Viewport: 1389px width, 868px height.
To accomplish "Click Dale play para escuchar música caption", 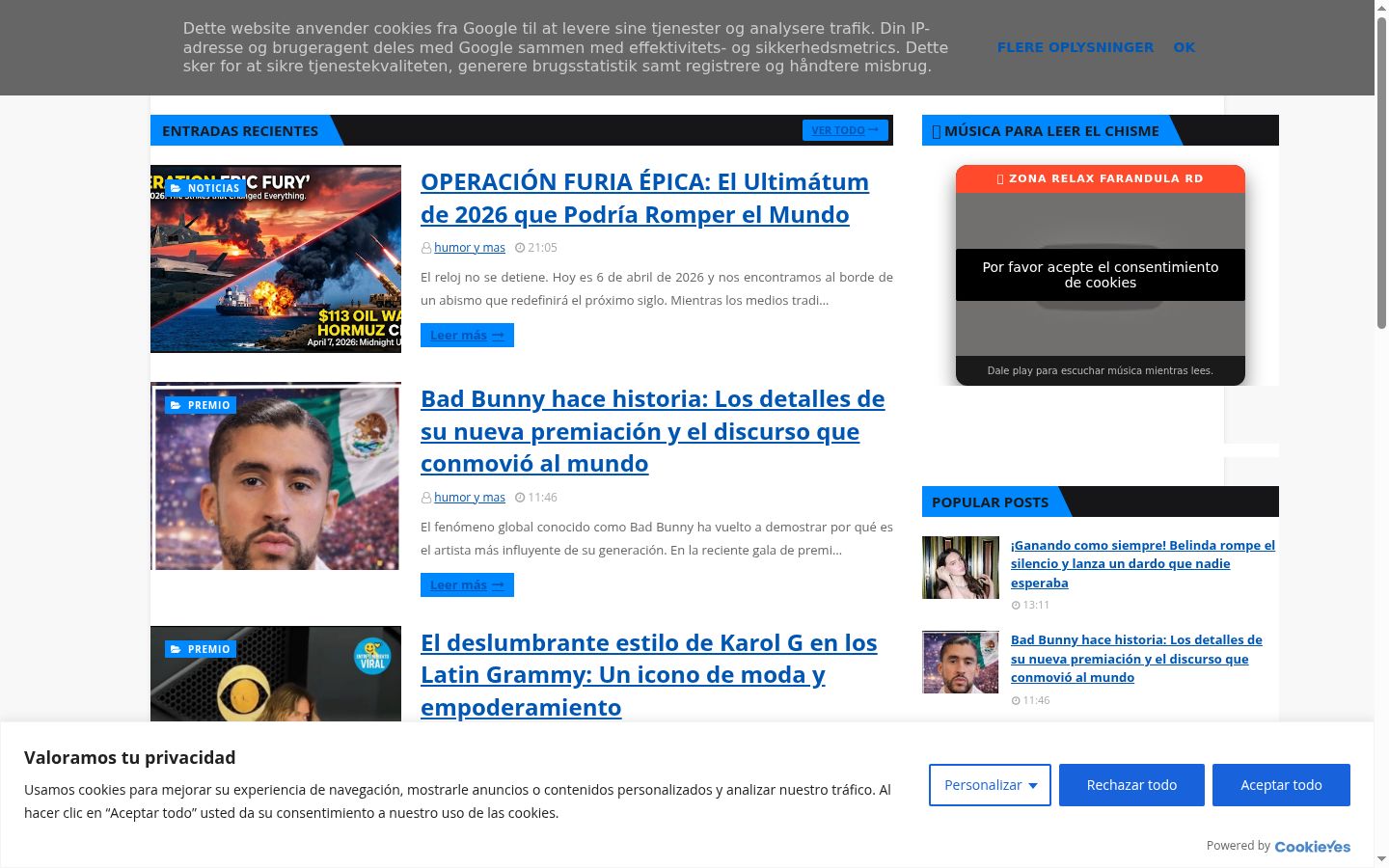I will 1101,370.
